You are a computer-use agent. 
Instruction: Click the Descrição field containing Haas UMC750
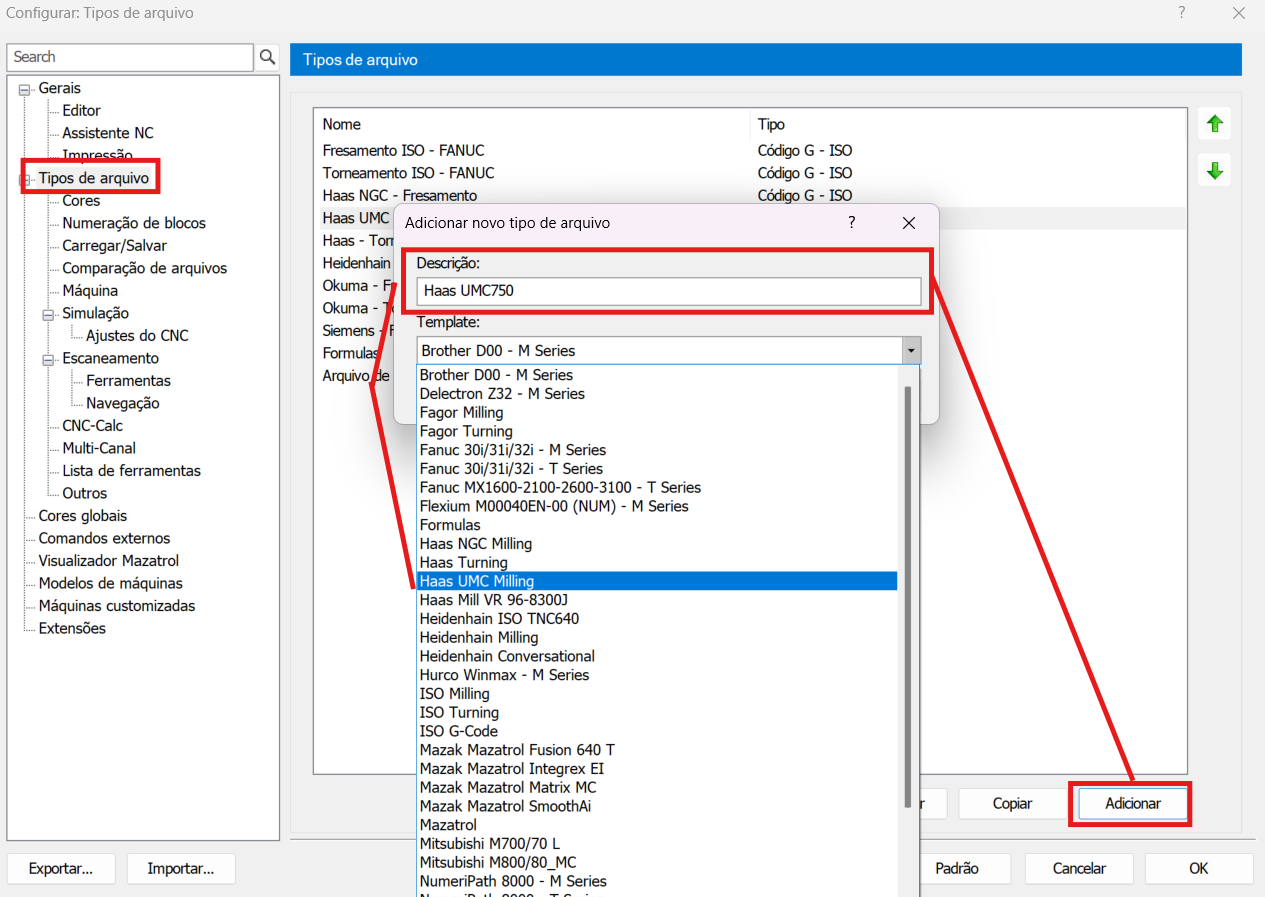668,291
